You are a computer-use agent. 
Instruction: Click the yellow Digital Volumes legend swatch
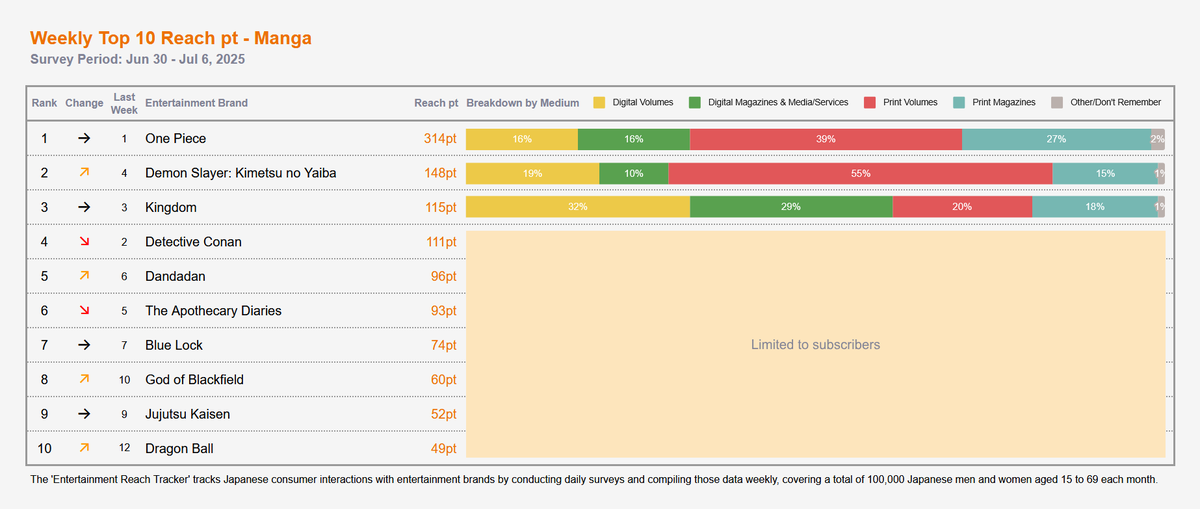coord(600,103)
